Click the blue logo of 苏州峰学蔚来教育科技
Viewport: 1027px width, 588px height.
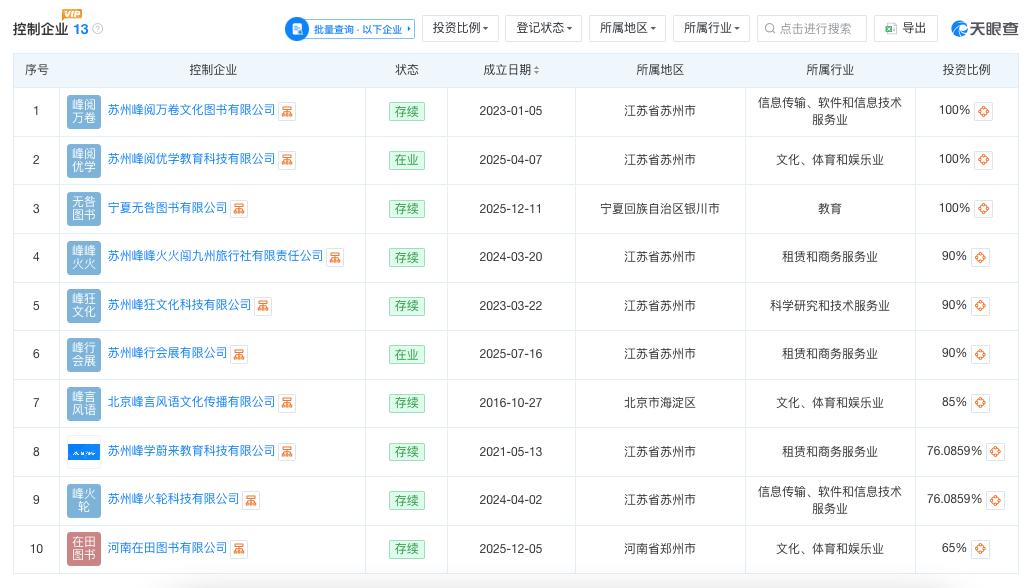(x=84, y=452)
